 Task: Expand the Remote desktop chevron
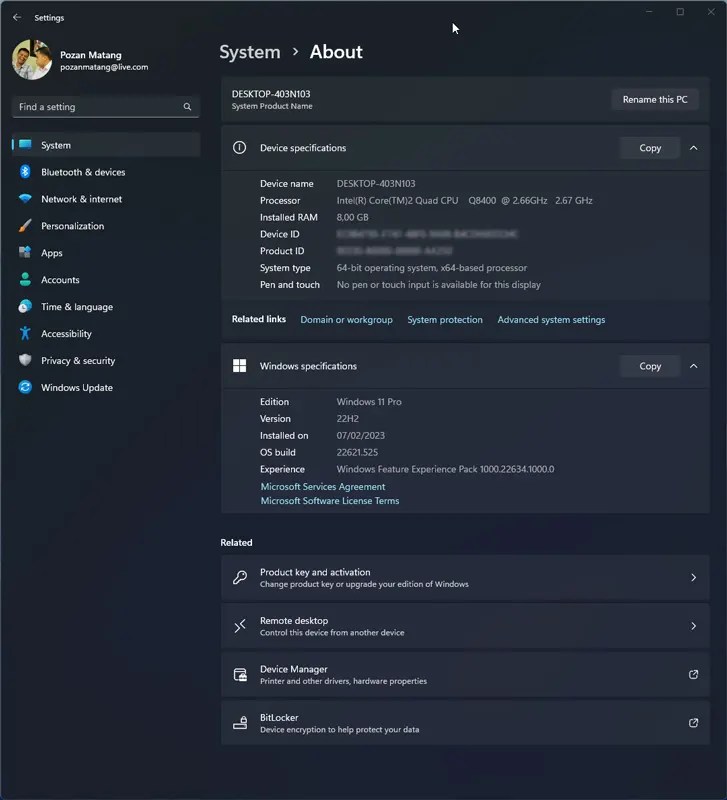point(693,626)
